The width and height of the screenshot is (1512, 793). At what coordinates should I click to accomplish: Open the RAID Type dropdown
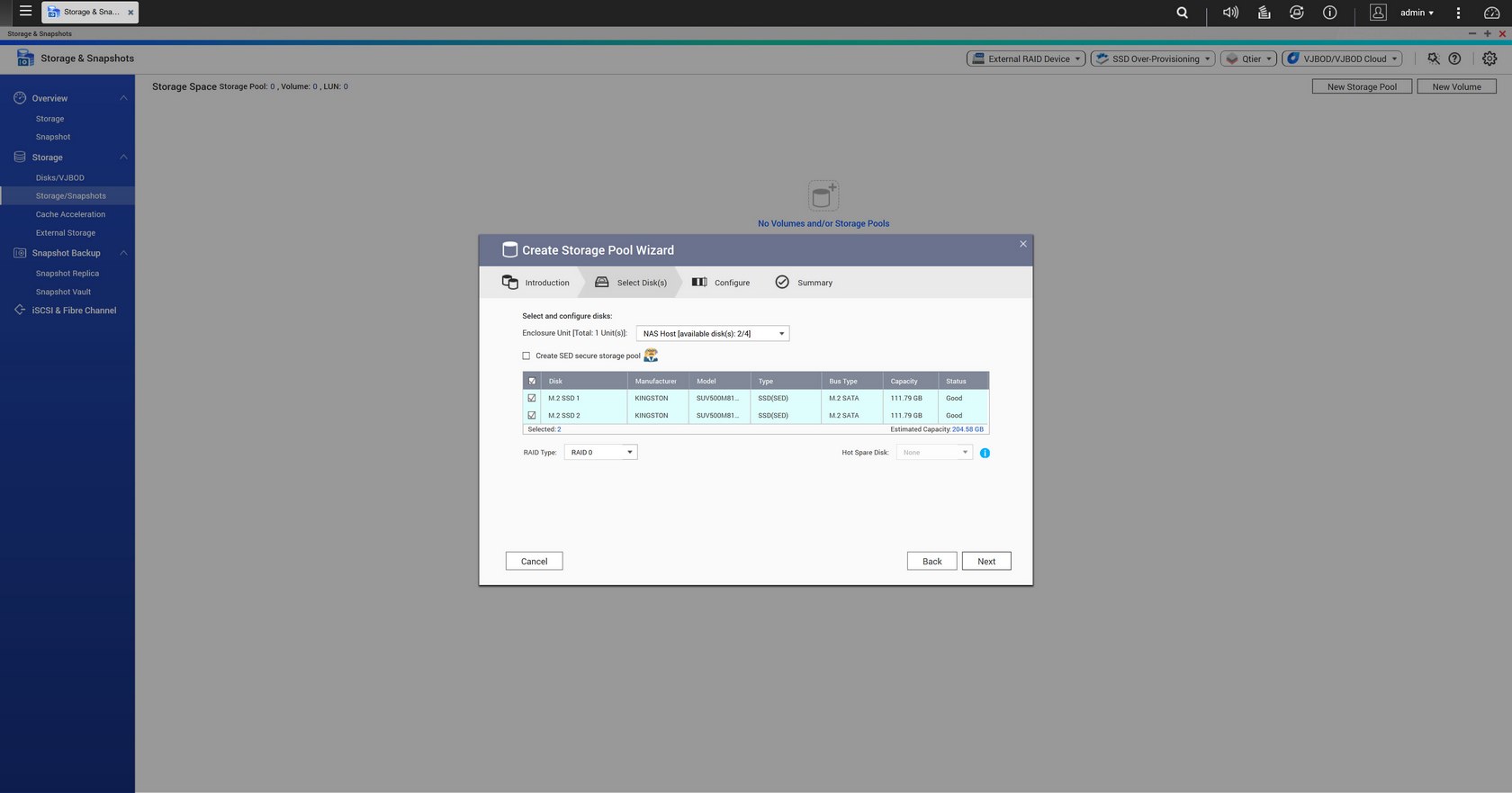601,452
